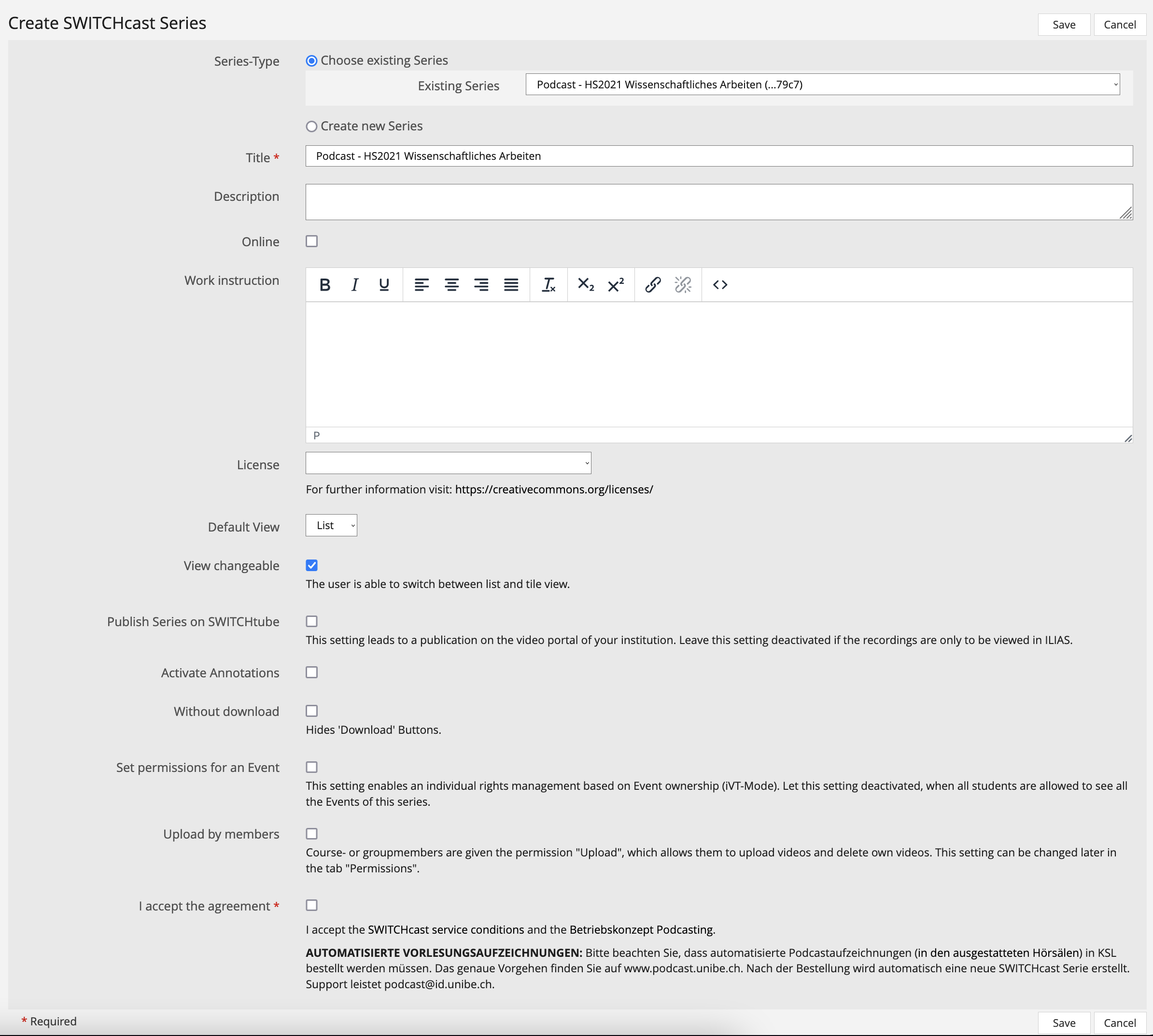Enable the Online checkbox

click(x=311, y=241)
